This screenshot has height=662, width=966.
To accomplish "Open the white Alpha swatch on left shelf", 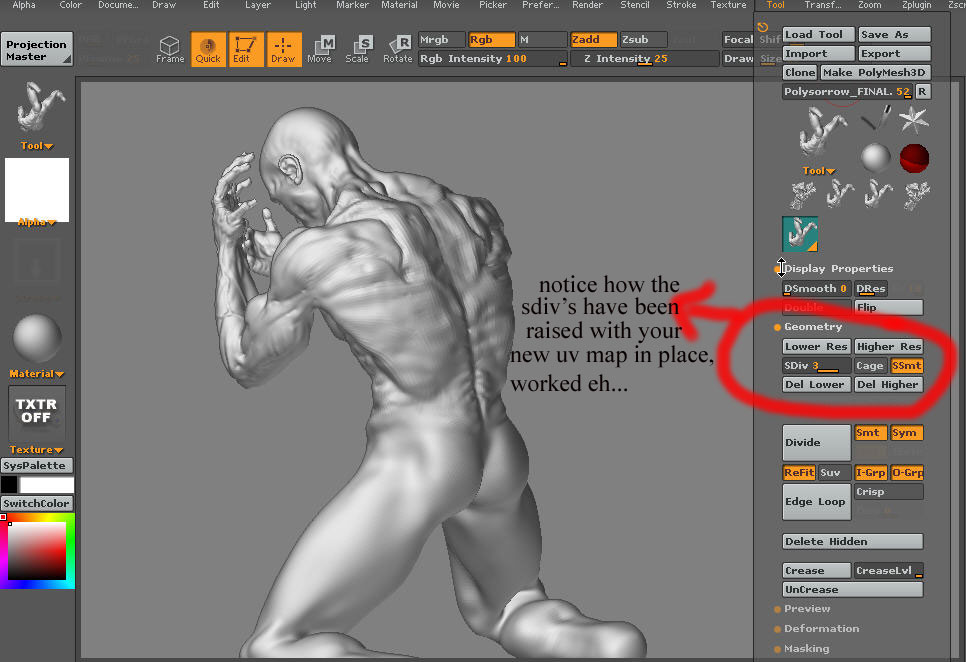I will pyautogui.click(x=37, y=189).
